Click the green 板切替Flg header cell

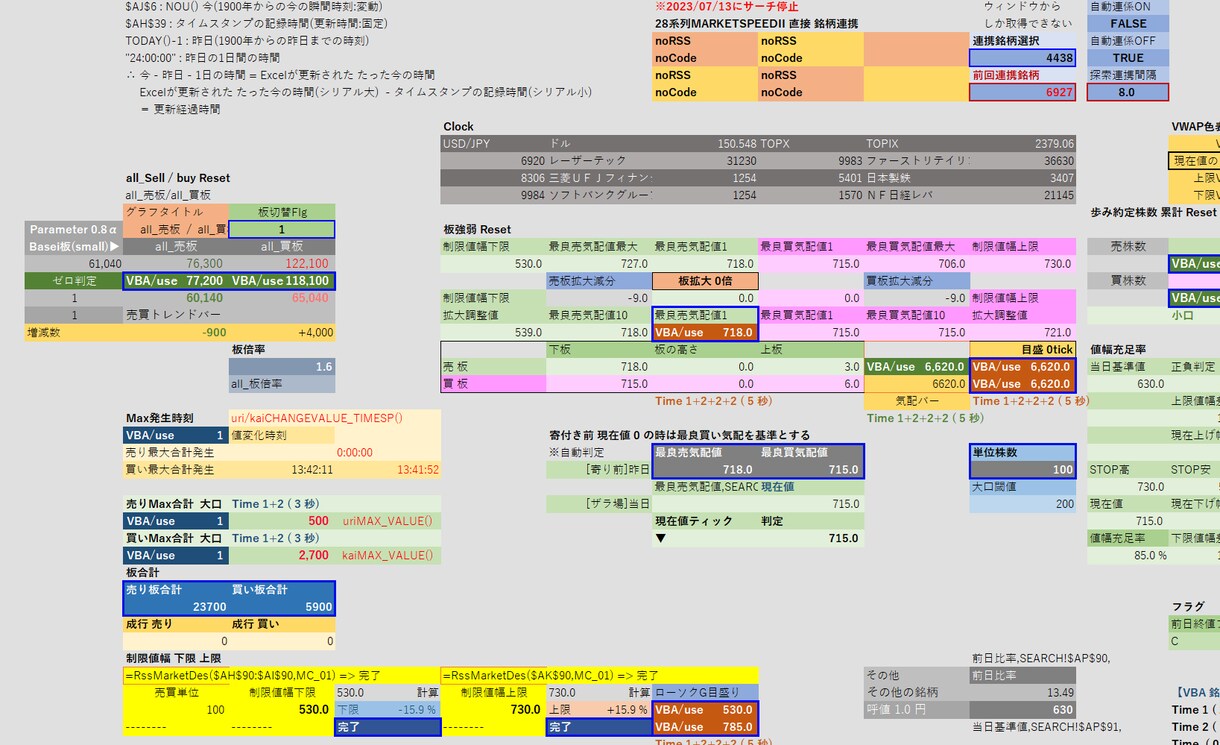(282, 212)
